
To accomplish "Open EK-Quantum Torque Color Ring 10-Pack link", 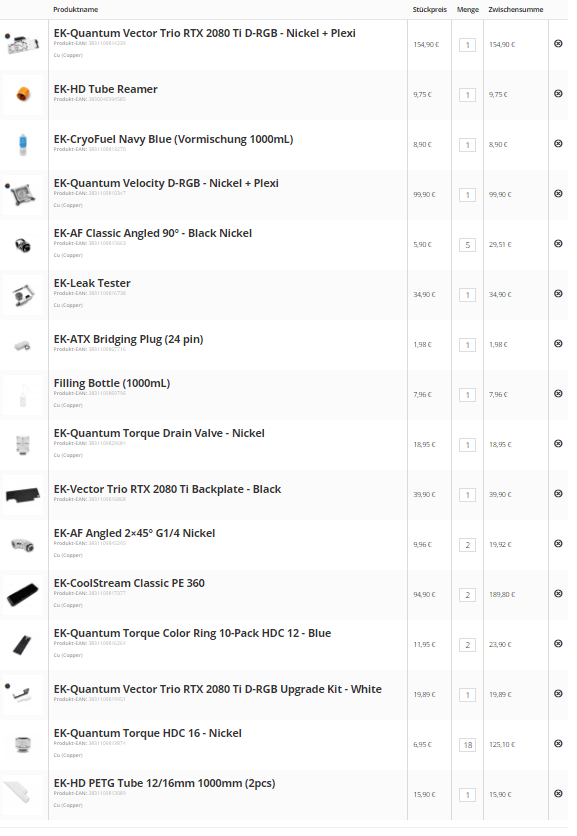I will (192, 633).
